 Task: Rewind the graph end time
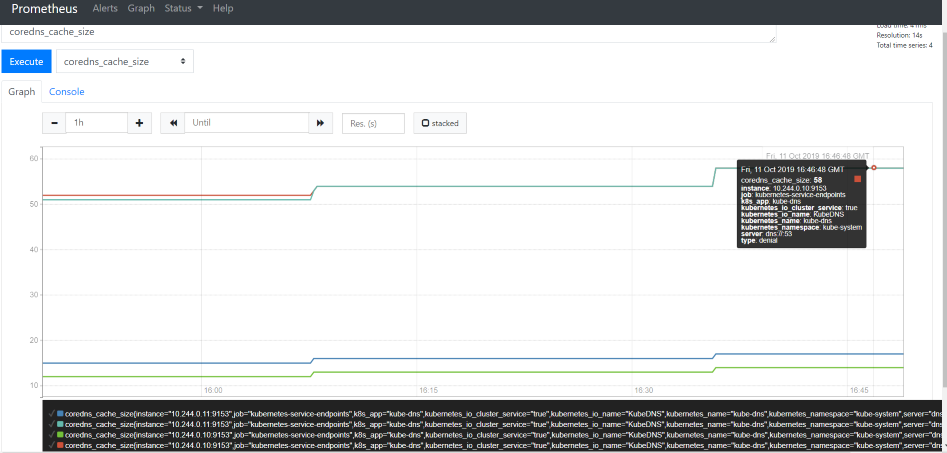173,123
